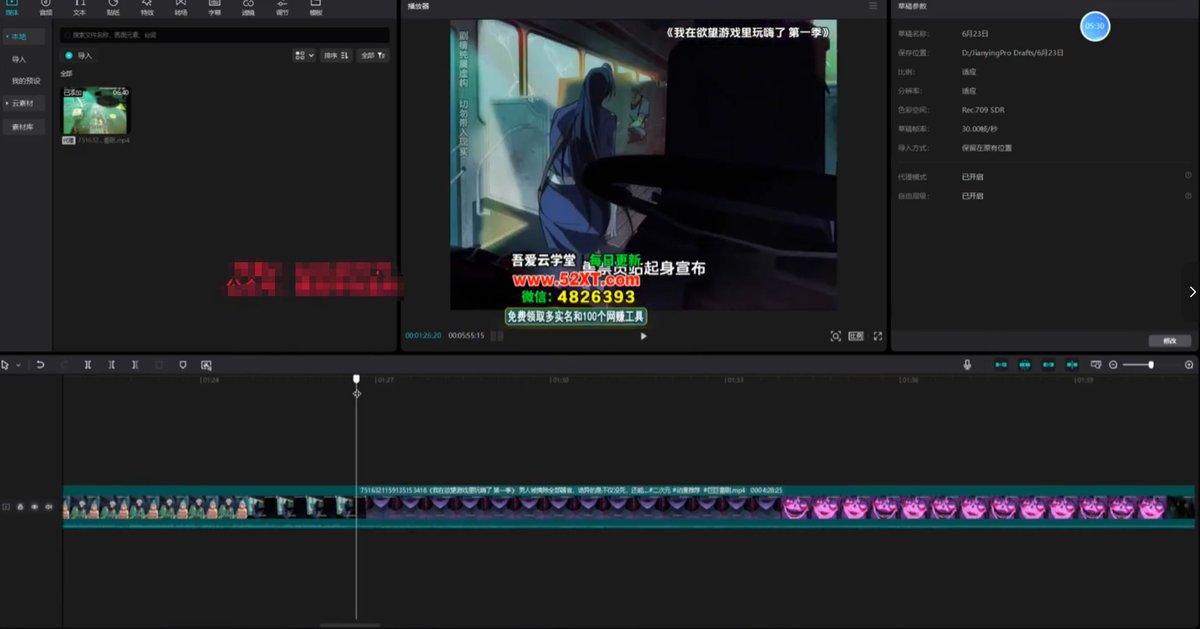Click the timeline cover/preview settings icon
1200x629 pixels.
pos(1096,365)
